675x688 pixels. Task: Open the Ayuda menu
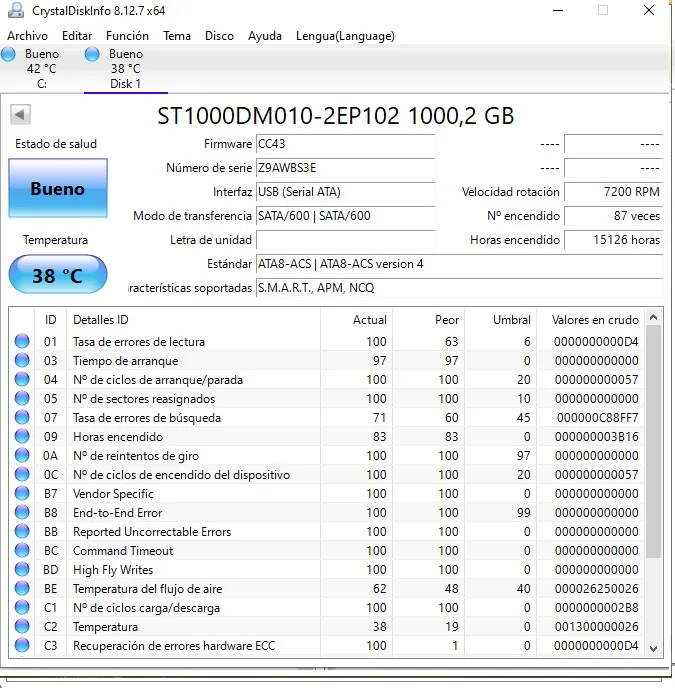tap(265, 36)
